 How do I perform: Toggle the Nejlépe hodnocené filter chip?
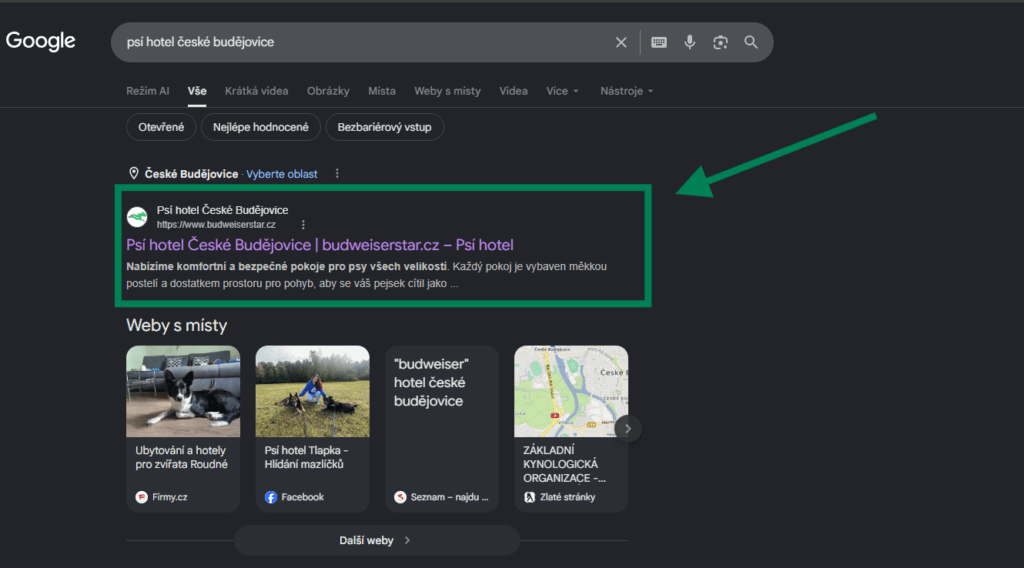tap(261, 127)
